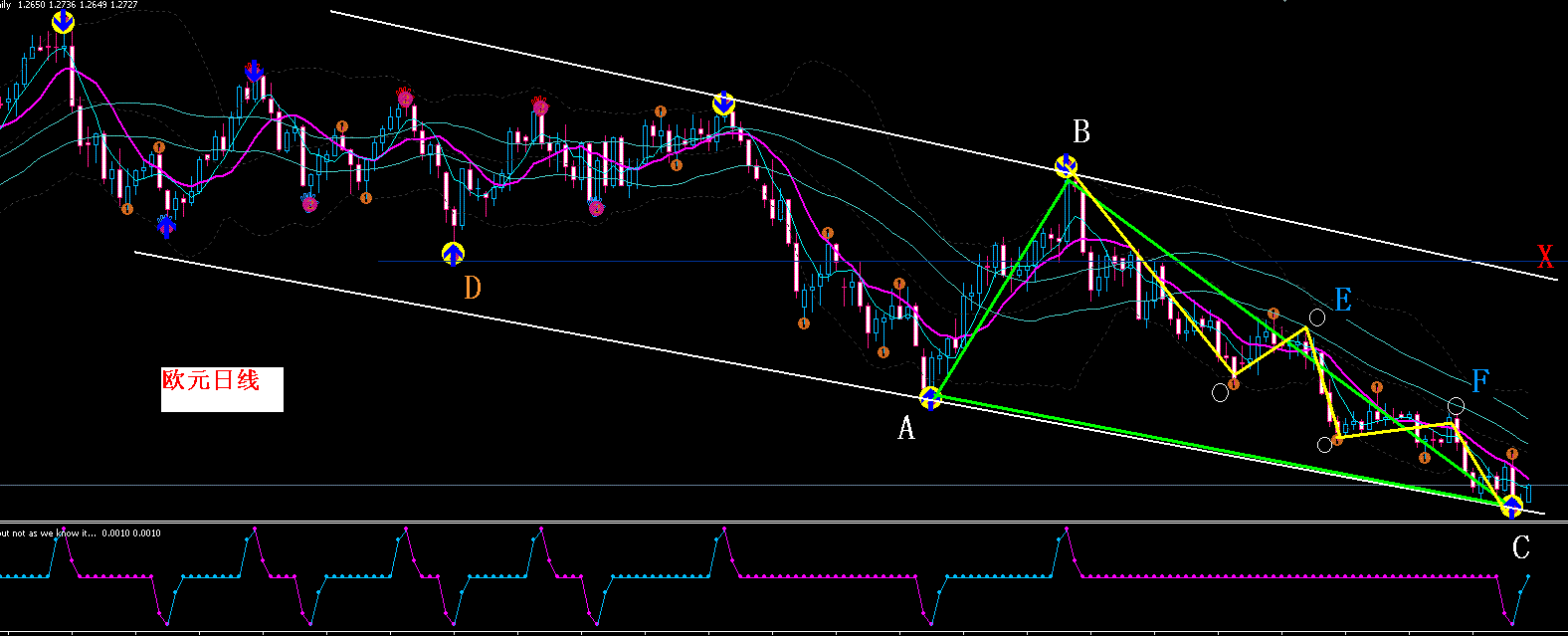Click the white circle beside label E

(x=1317, y=318)
